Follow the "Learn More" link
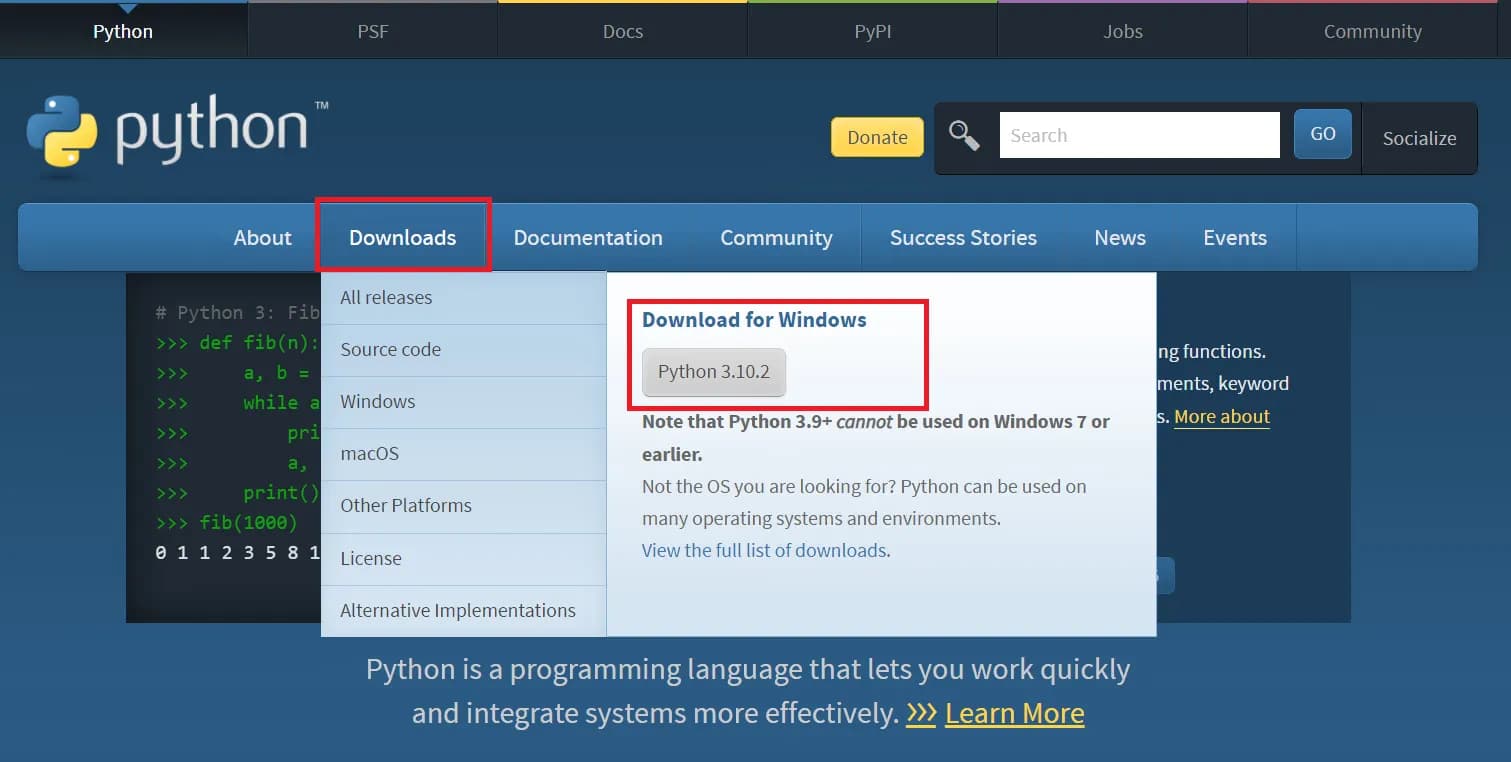 click(x=1014, y=713)
